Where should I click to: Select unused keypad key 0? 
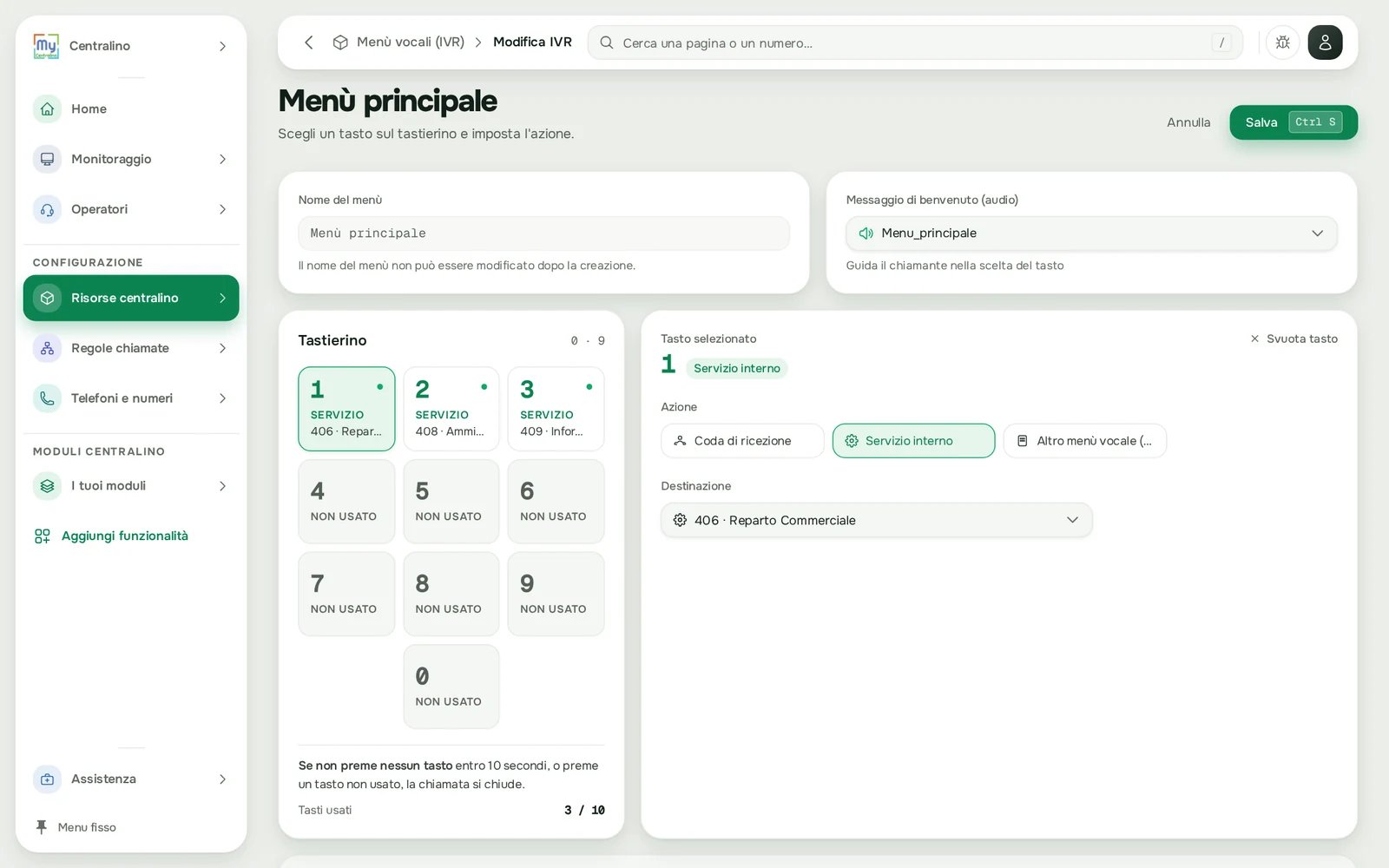point(451,687)
